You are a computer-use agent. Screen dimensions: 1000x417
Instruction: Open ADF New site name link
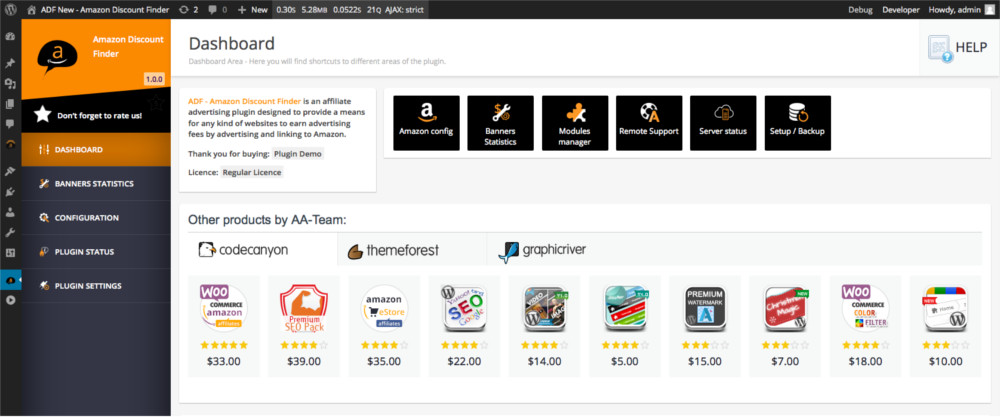click(x=98, y=10)
